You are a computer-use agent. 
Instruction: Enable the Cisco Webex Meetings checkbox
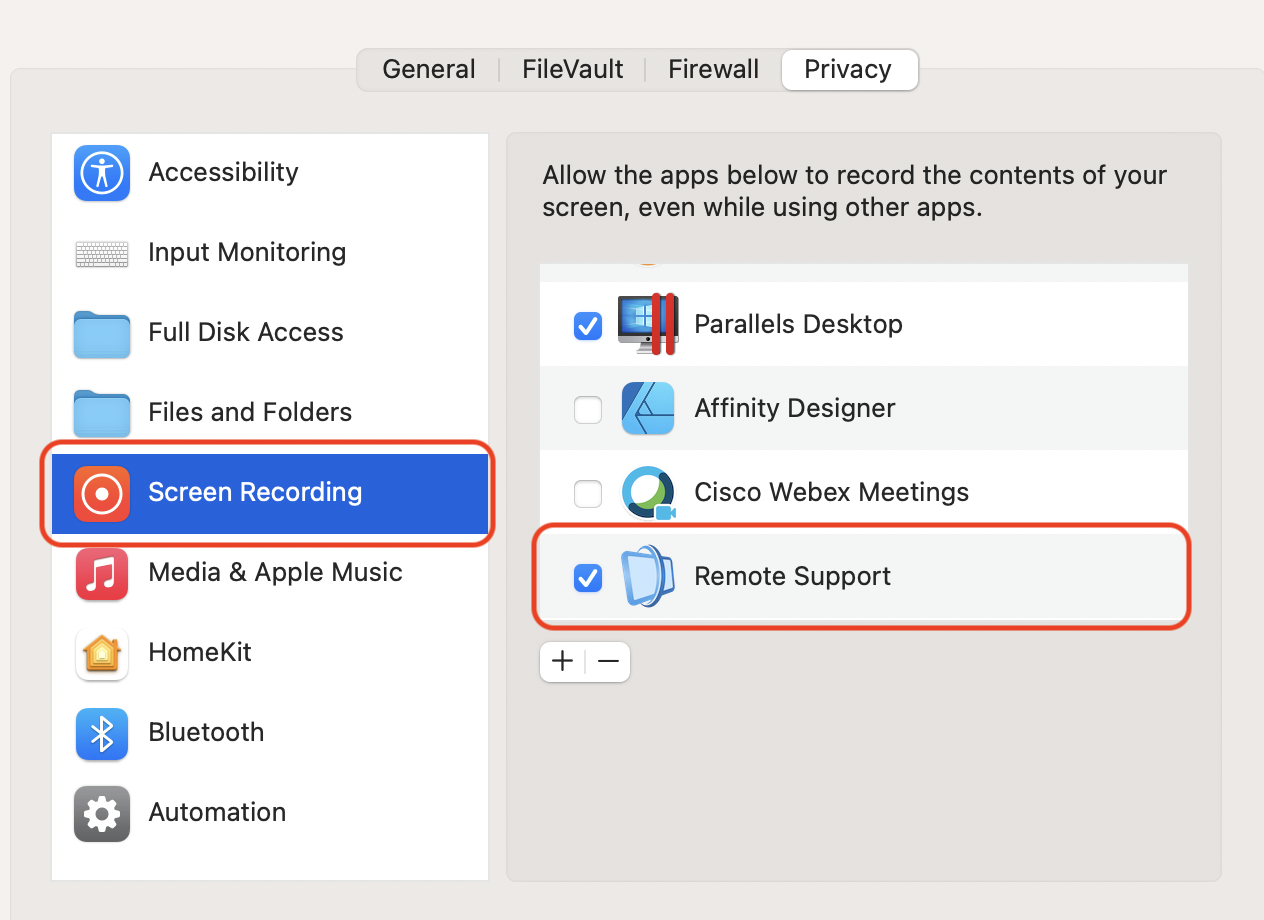click(588, 494)
